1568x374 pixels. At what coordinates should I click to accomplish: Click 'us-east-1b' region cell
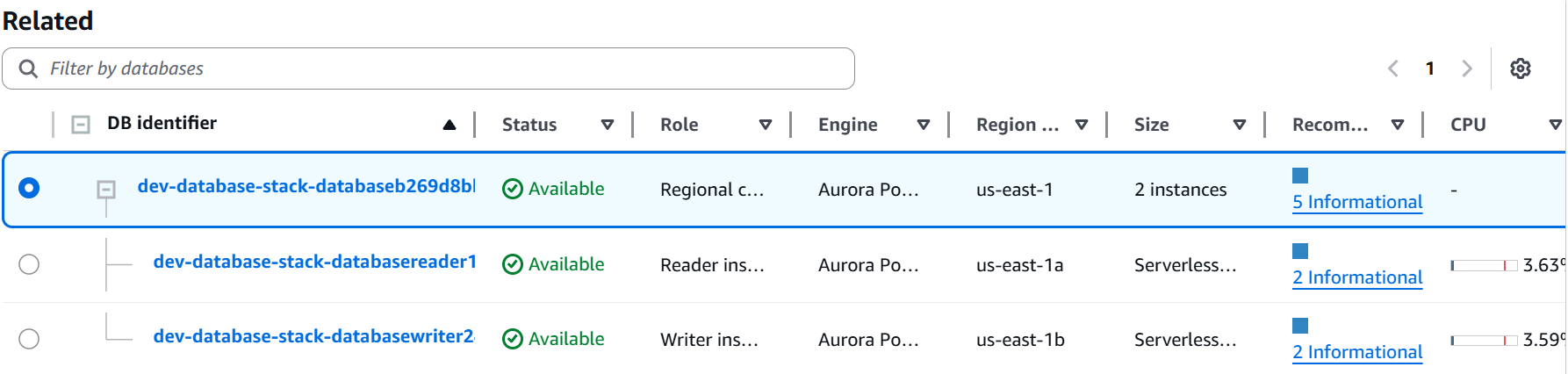[1021, 340]
